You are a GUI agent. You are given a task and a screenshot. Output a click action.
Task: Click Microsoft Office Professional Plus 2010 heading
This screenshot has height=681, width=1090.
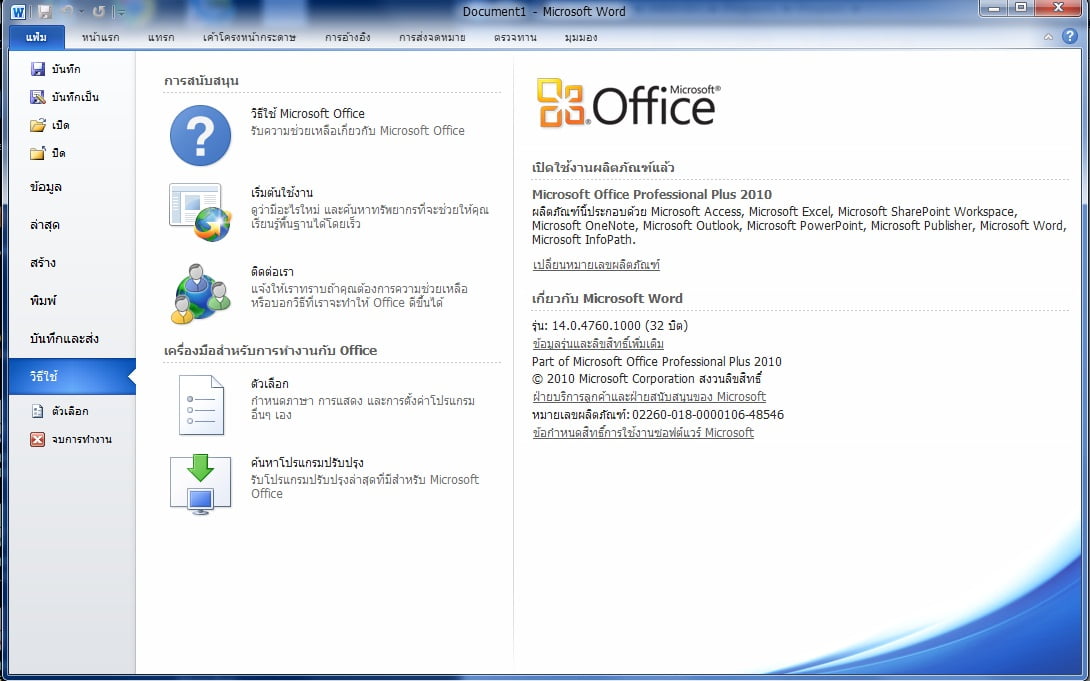[652, 195]
